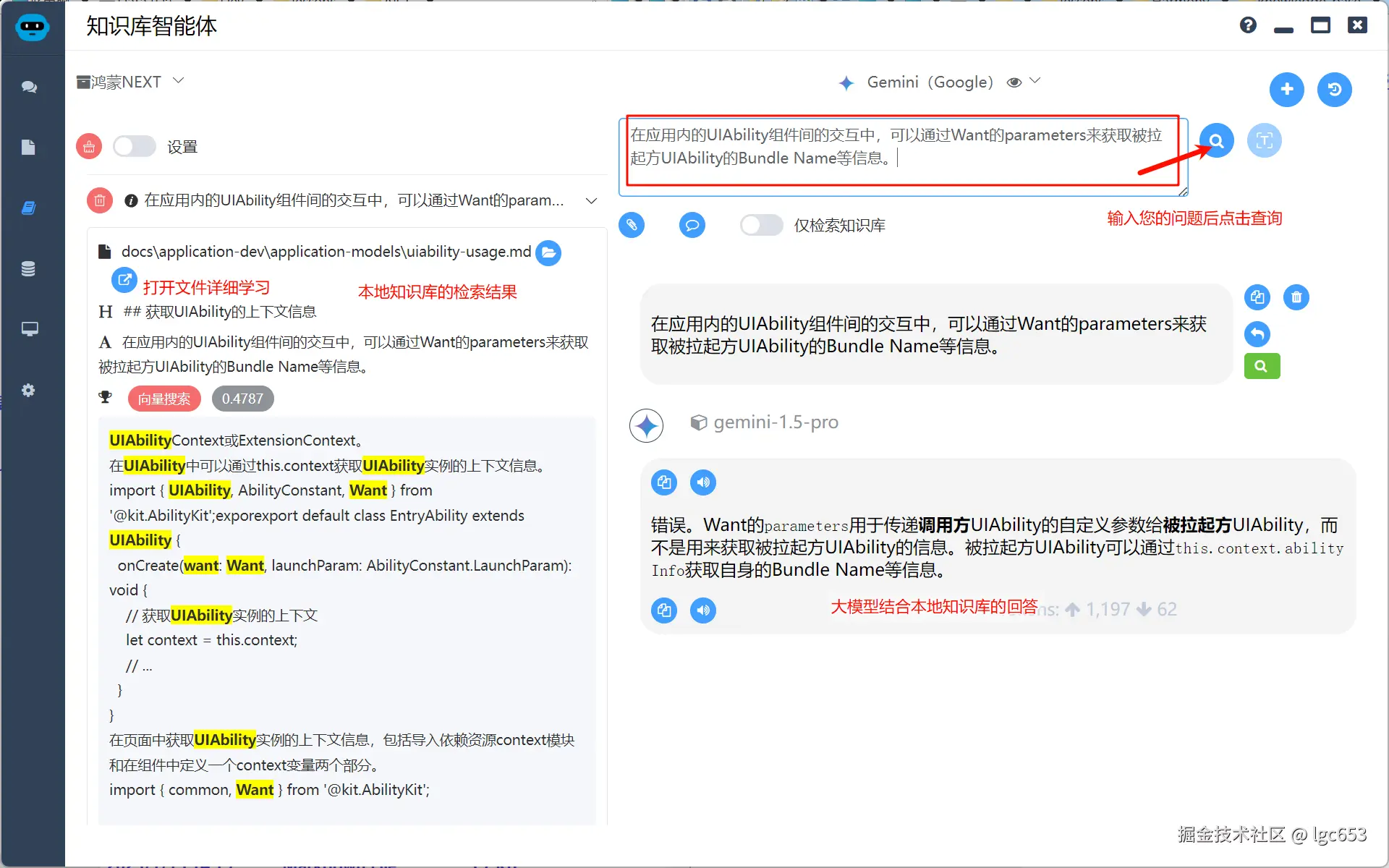Toggle the 设置 switch
Image resolution: width=1389 pixels, height=868 pixels.
(x=135, y=147)
